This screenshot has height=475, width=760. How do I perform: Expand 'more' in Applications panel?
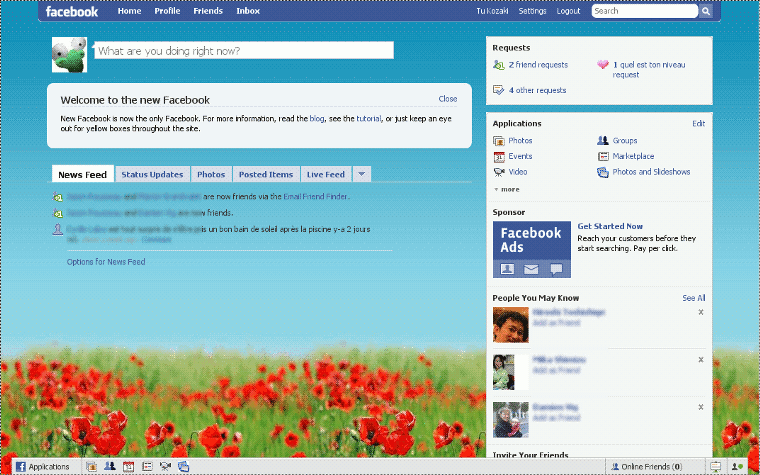[507, 190]
